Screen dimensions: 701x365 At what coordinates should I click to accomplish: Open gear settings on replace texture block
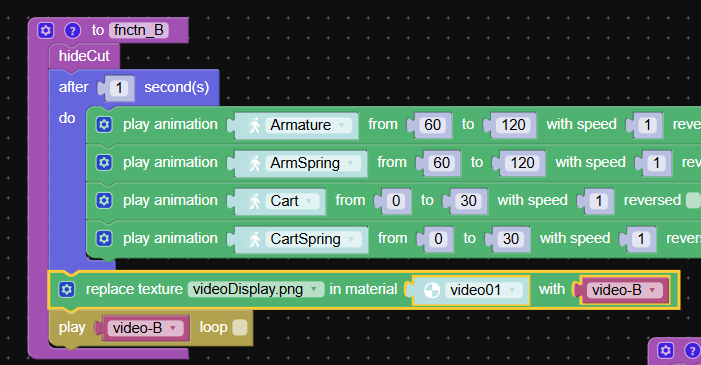67,289
